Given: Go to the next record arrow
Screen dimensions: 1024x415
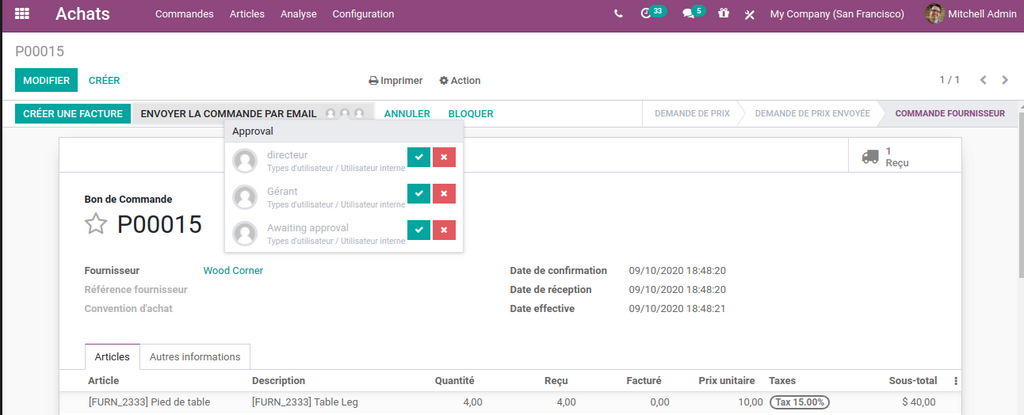Looking at the screenshot, I should (1004, 80).
